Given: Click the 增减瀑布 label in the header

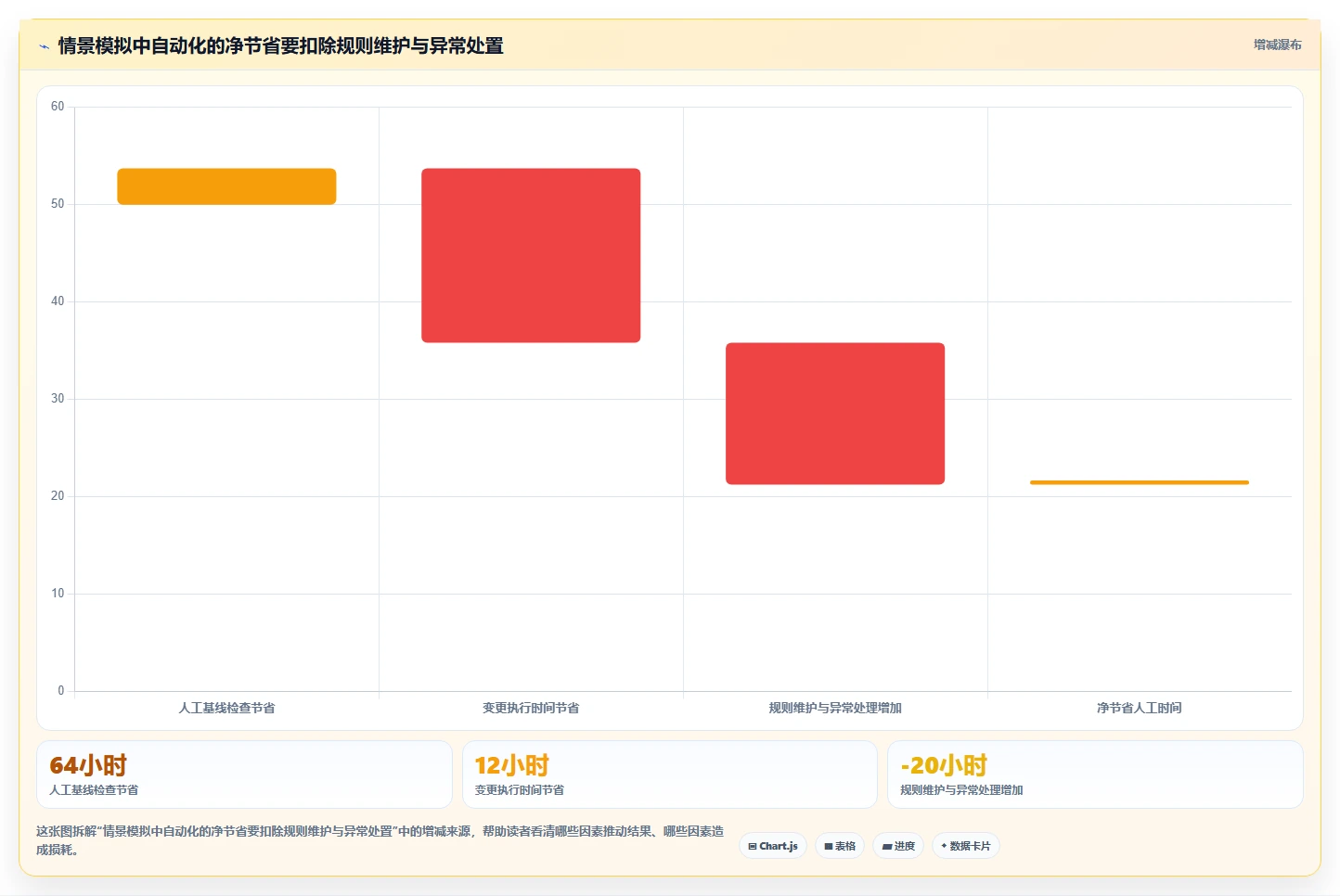Looking at the screenshot, I should [x=1277, y=45].
